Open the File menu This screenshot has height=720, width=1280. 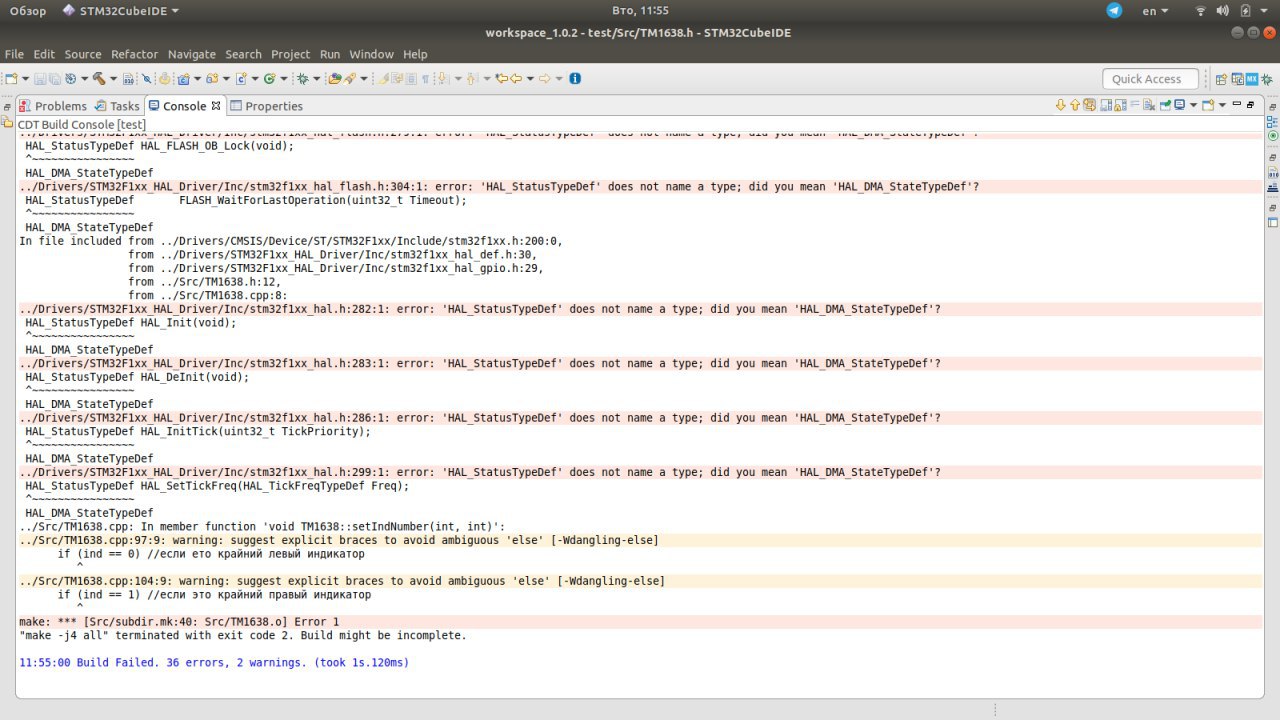click(x=14, y=54)
